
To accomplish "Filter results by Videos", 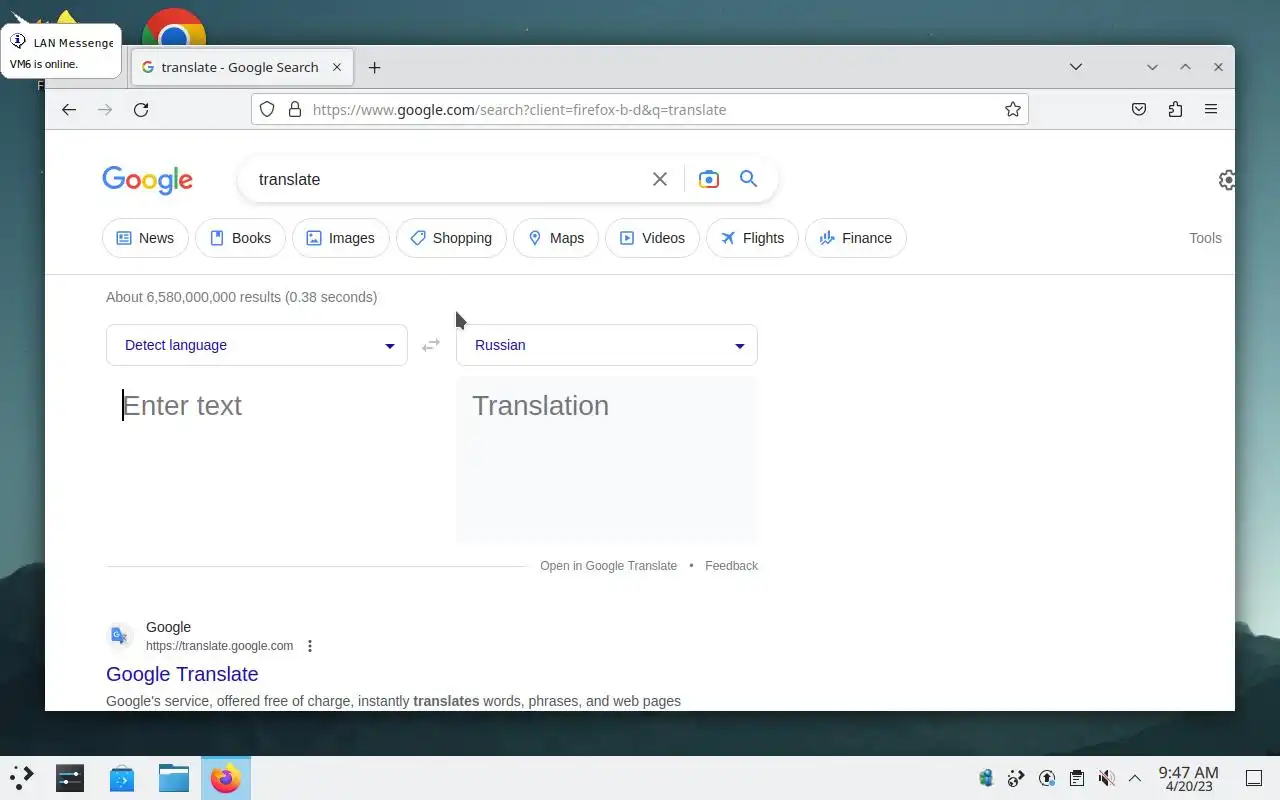I will pos(652,238).
